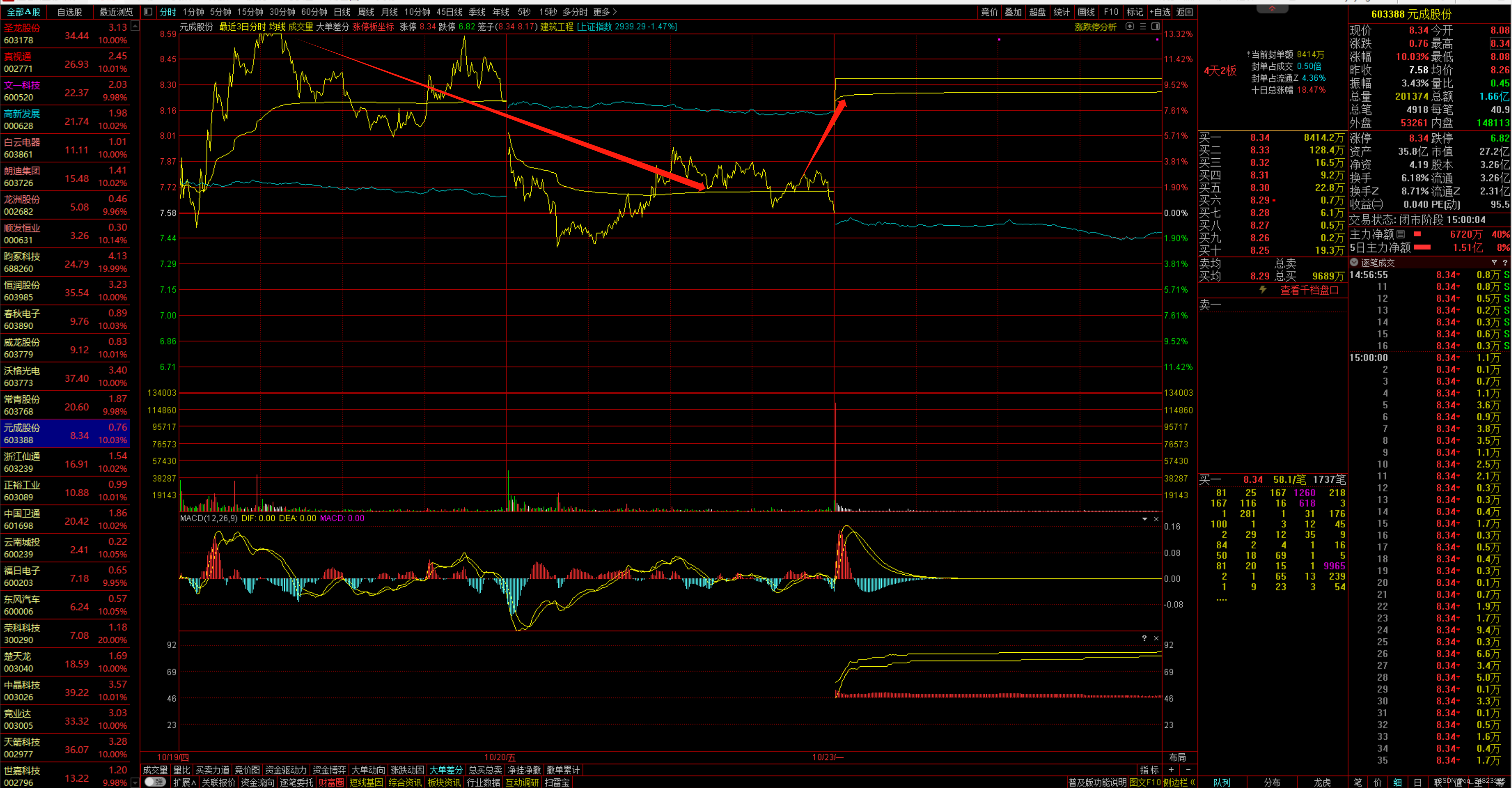Open the MACD panel dropdown arrow
Image resolution: width=1512 pixels, height=788 pixels.
click(x=1145, y=519)
